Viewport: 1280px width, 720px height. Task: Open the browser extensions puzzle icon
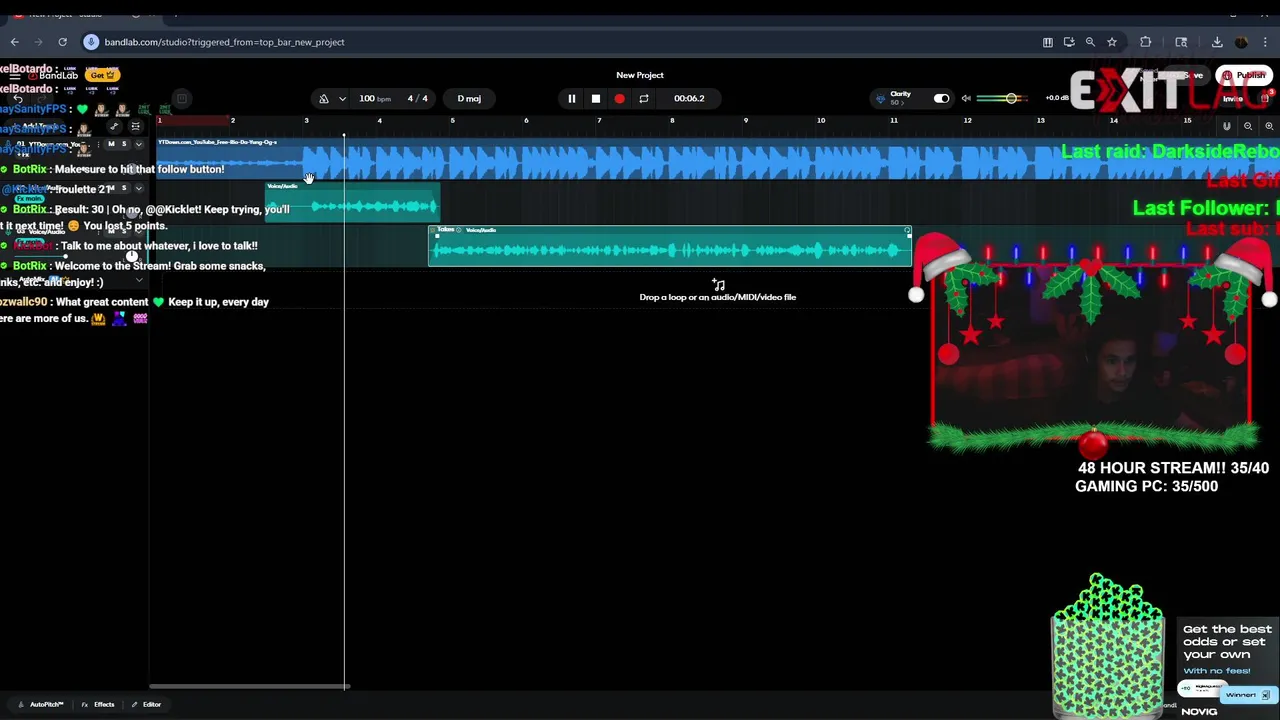(x=1146, y=42)
